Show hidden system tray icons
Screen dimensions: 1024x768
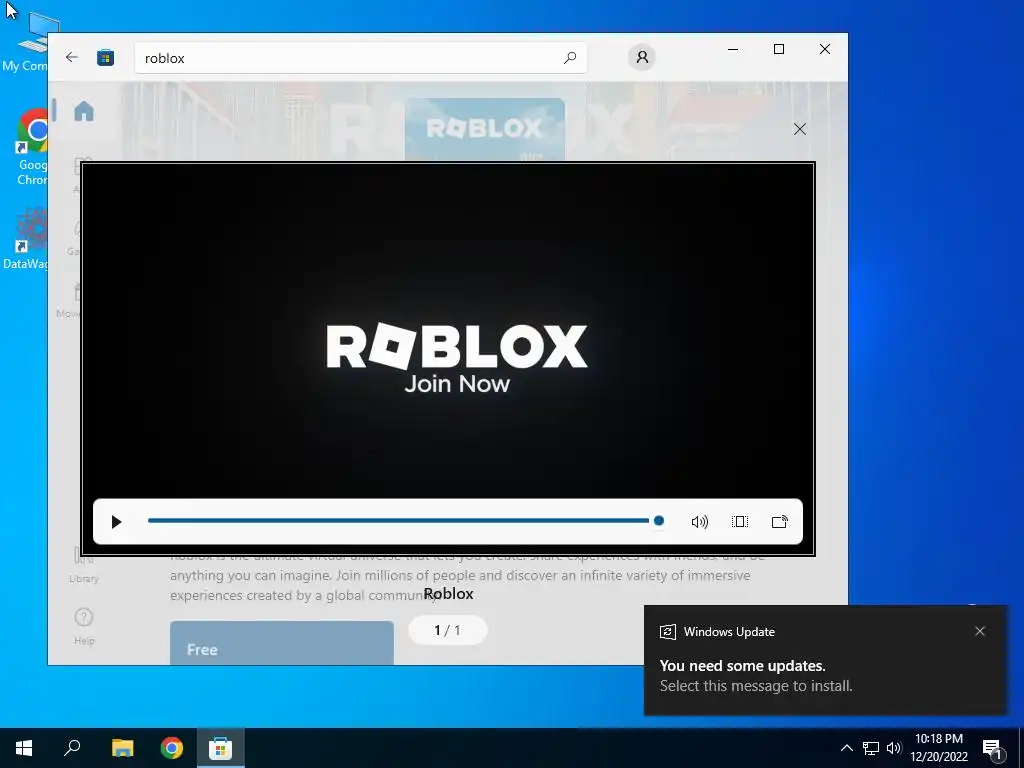click(846, 748)
